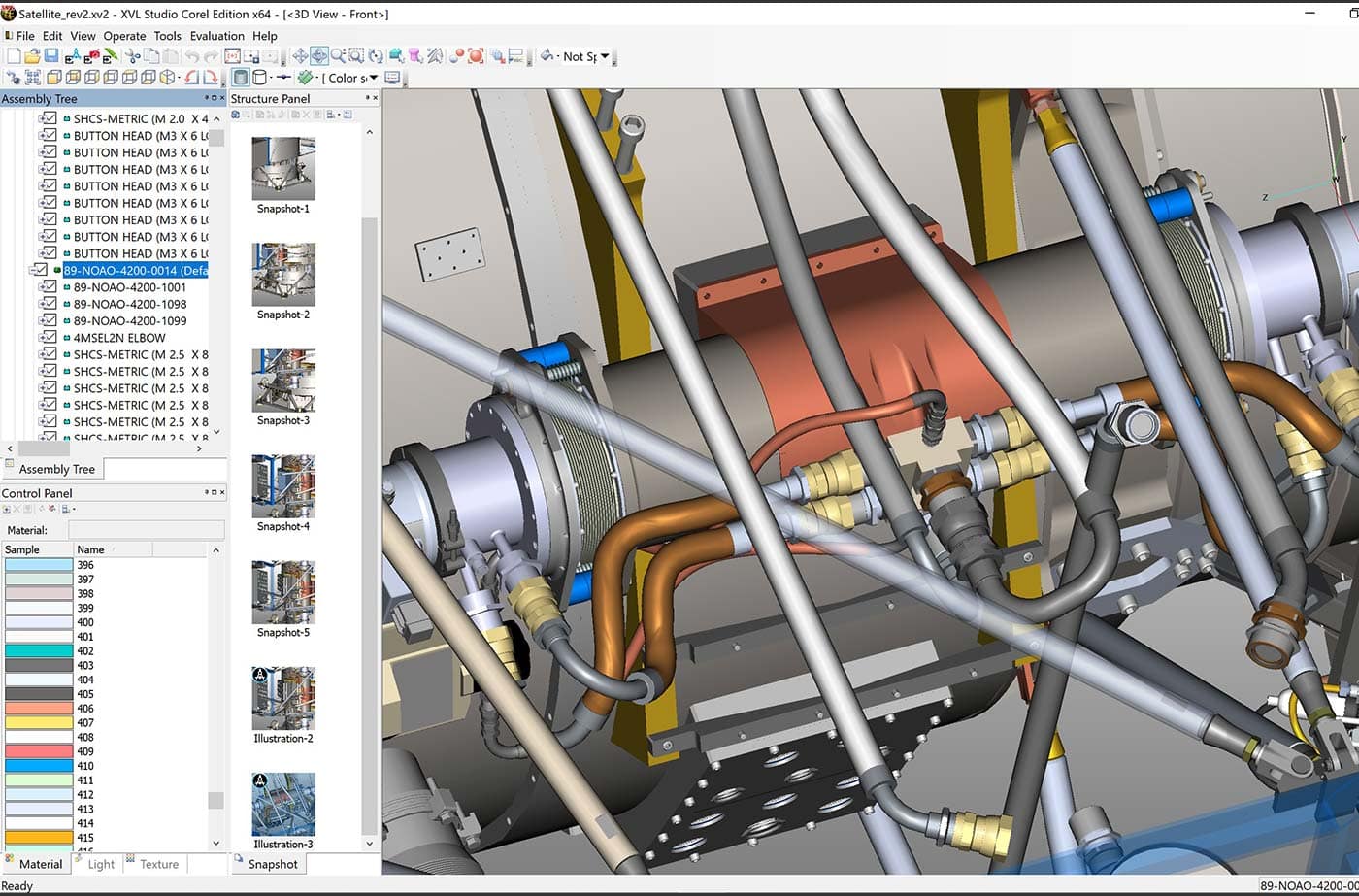Switch to the Light tab

[x=101, y=864]
